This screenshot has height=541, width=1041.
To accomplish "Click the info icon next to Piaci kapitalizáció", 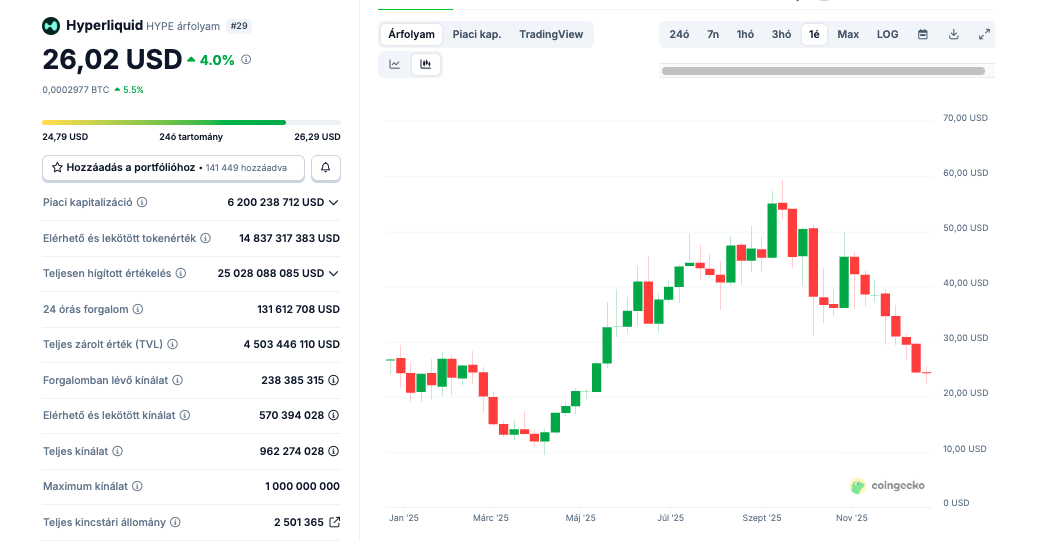I will pos(142,202).
